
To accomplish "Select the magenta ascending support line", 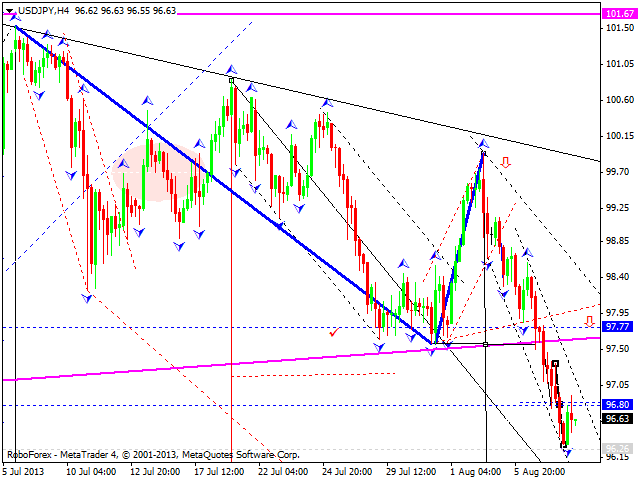I will click(300, 359).
